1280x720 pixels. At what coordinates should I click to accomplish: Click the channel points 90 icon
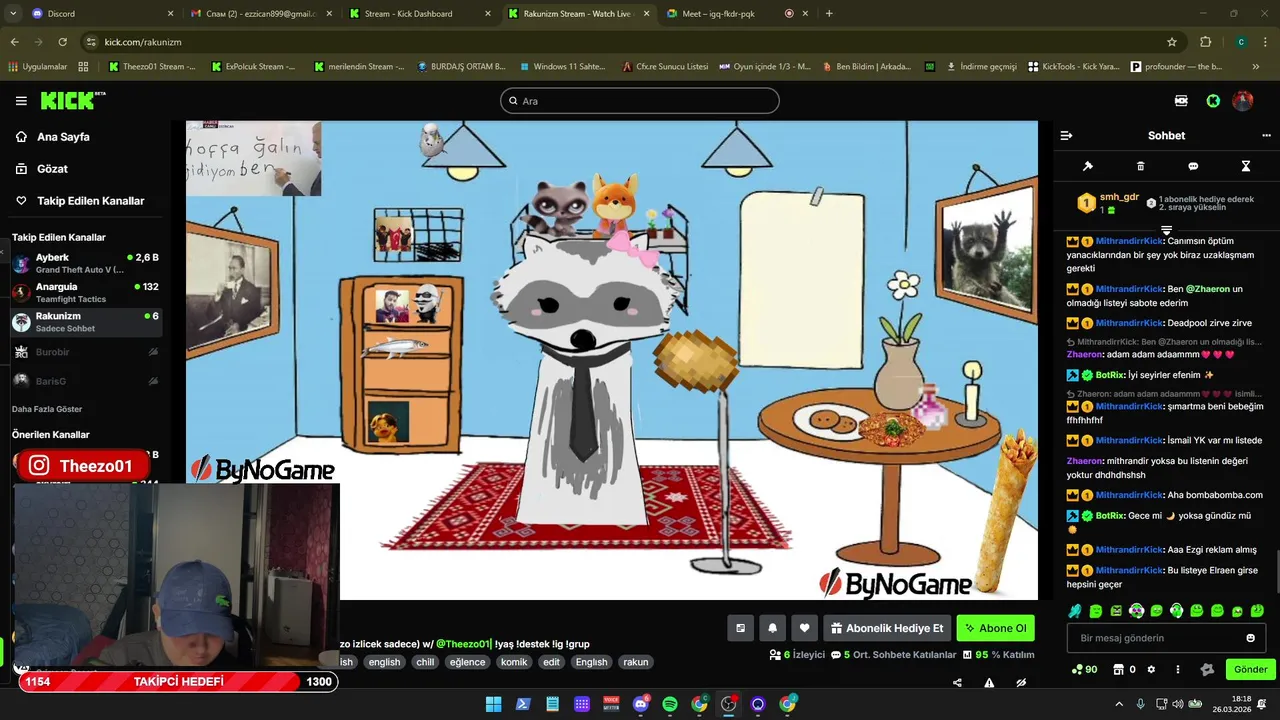[x=1084, y=670]
